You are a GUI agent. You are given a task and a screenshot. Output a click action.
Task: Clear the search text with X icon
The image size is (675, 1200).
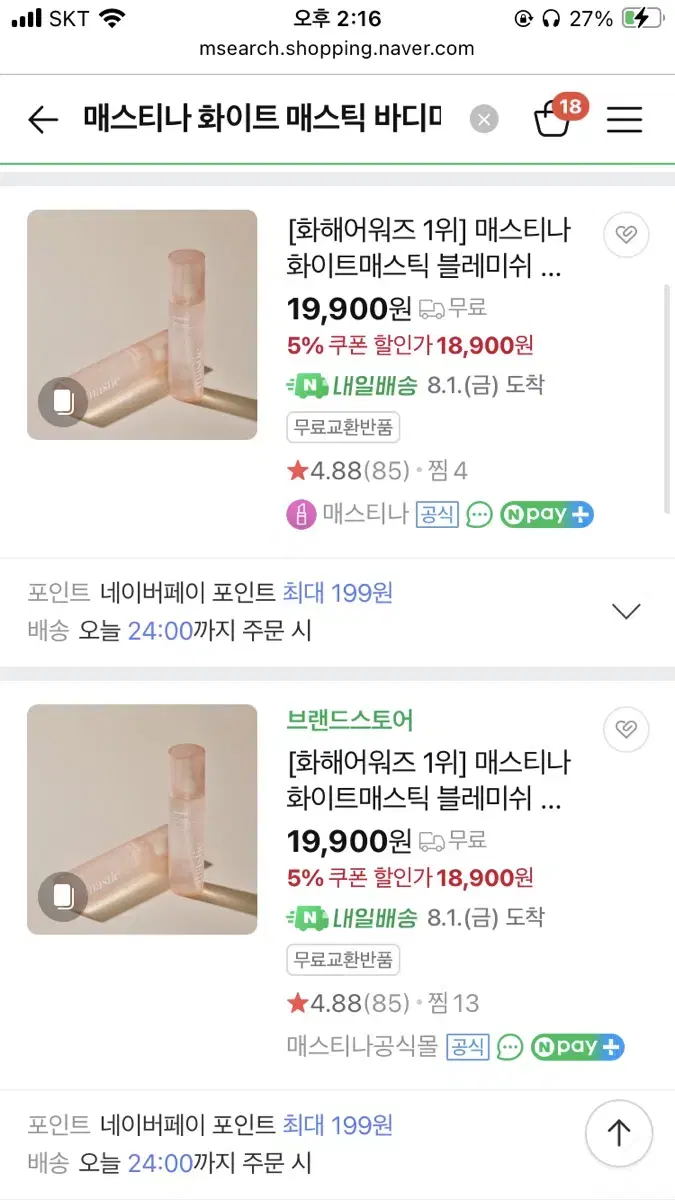point(484,121)
